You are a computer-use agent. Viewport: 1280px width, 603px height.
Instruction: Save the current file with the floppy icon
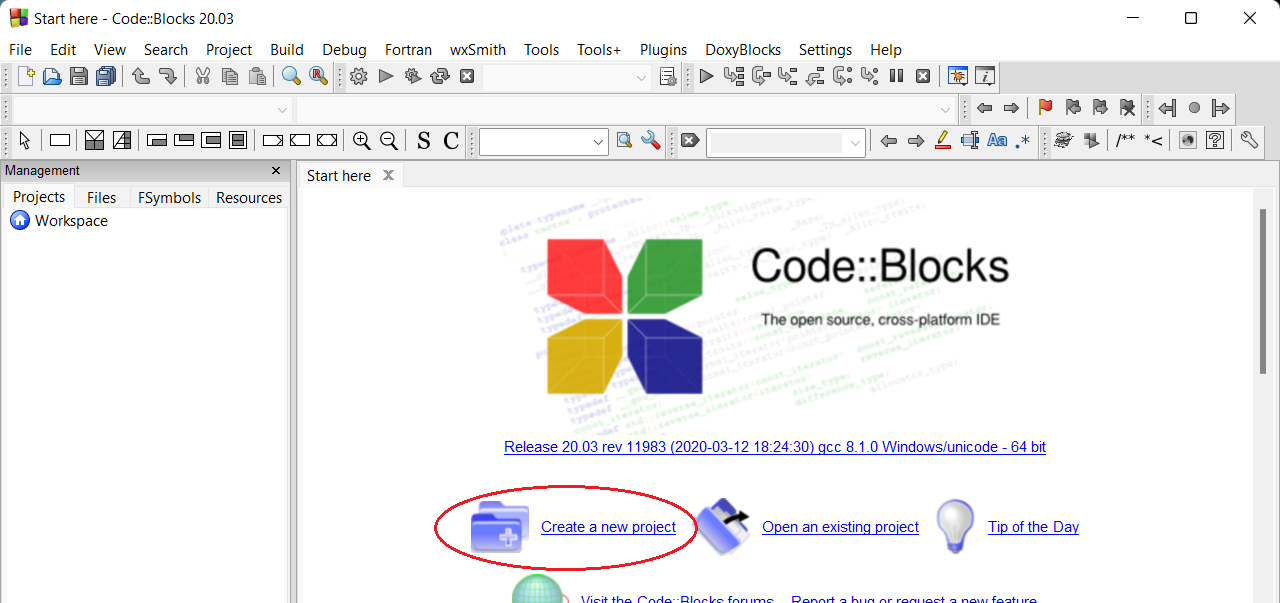[79, 76]
